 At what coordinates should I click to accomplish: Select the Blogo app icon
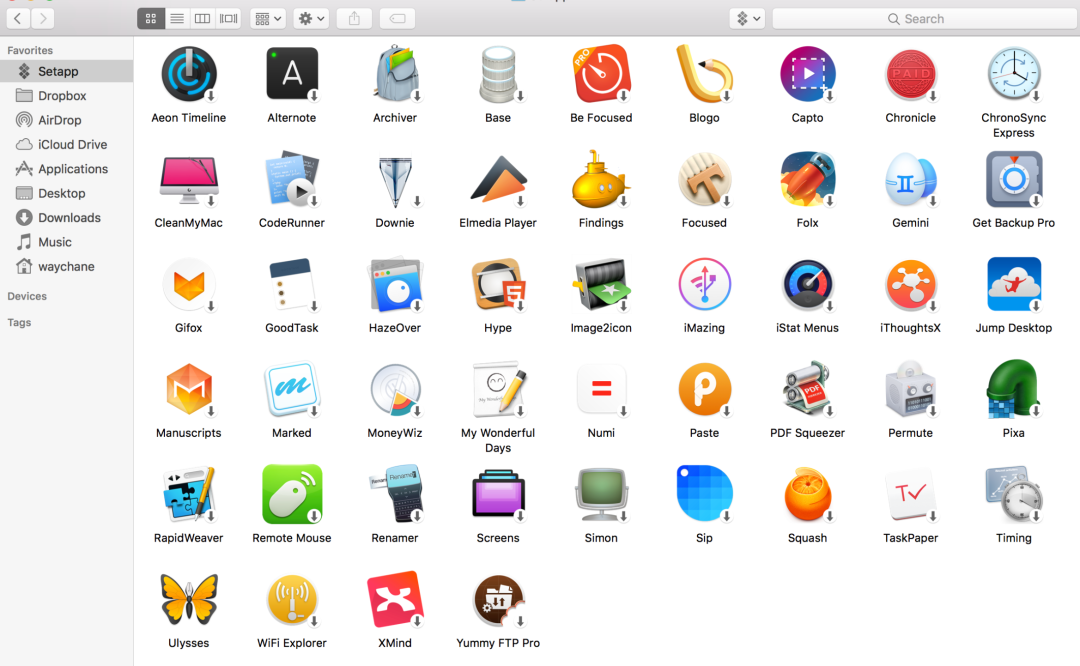point(704,74)
